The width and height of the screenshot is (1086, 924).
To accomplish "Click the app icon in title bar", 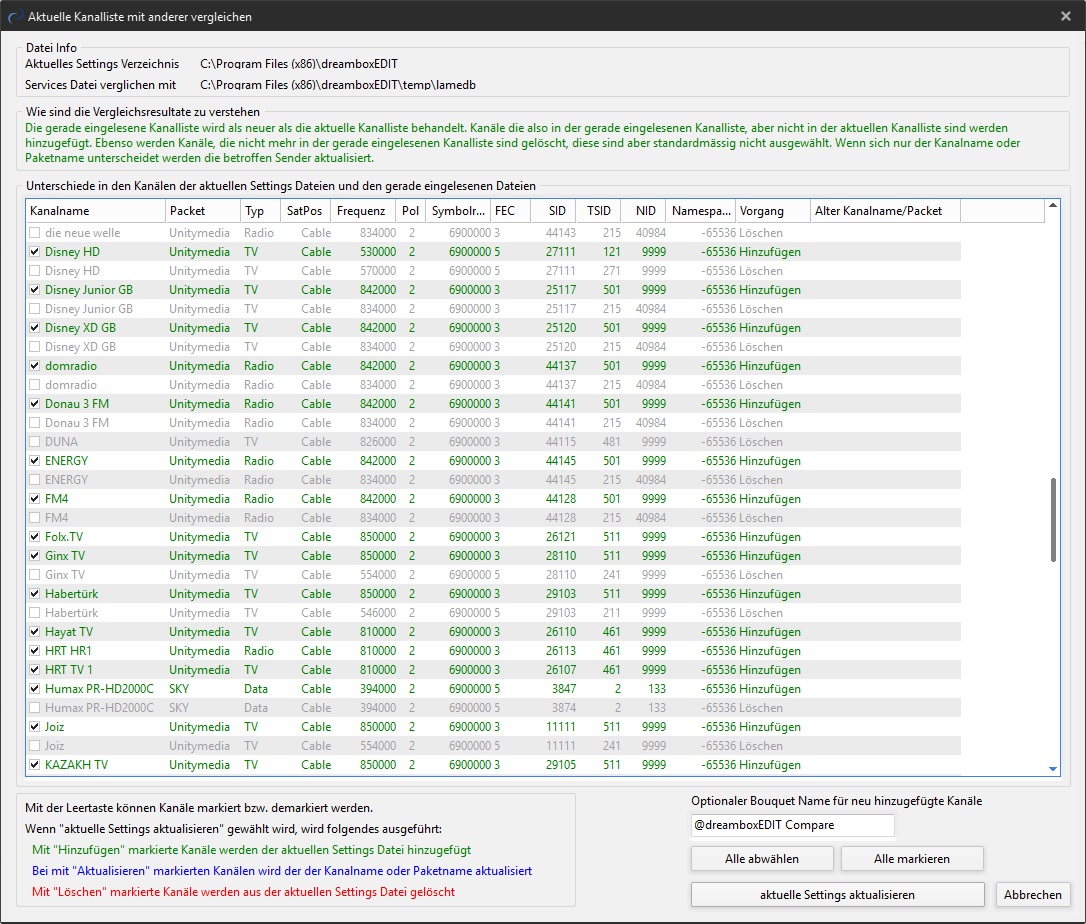I will coord(15,17).
